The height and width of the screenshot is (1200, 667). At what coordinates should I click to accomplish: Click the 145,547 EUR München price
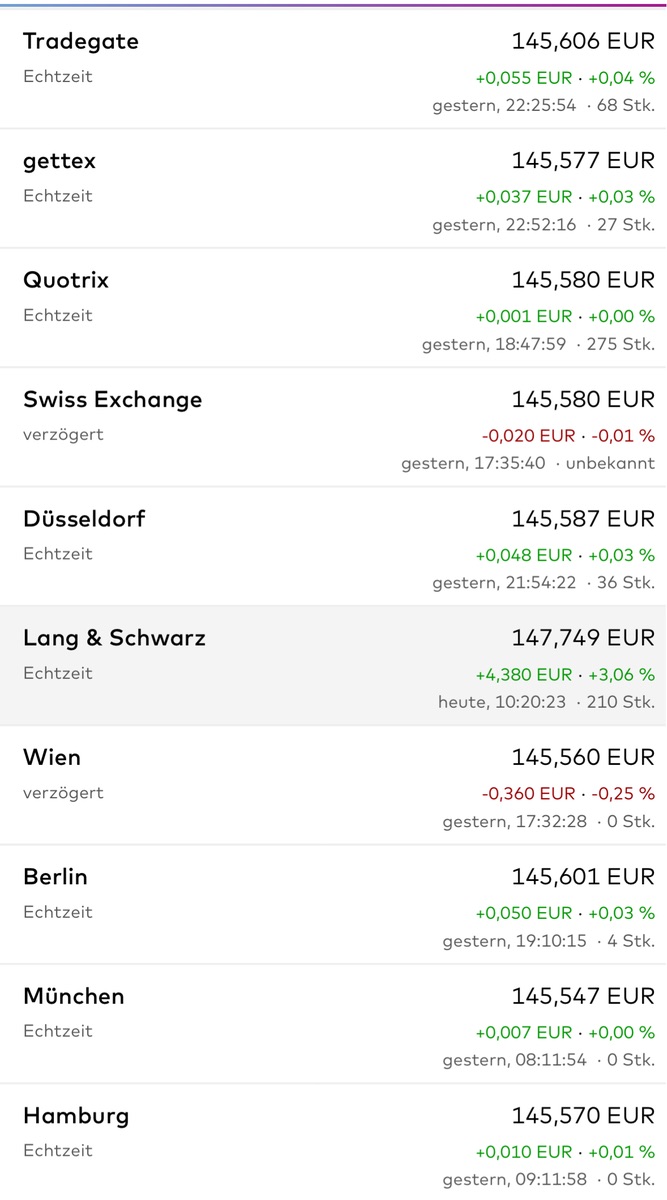[x=583, y=996]
